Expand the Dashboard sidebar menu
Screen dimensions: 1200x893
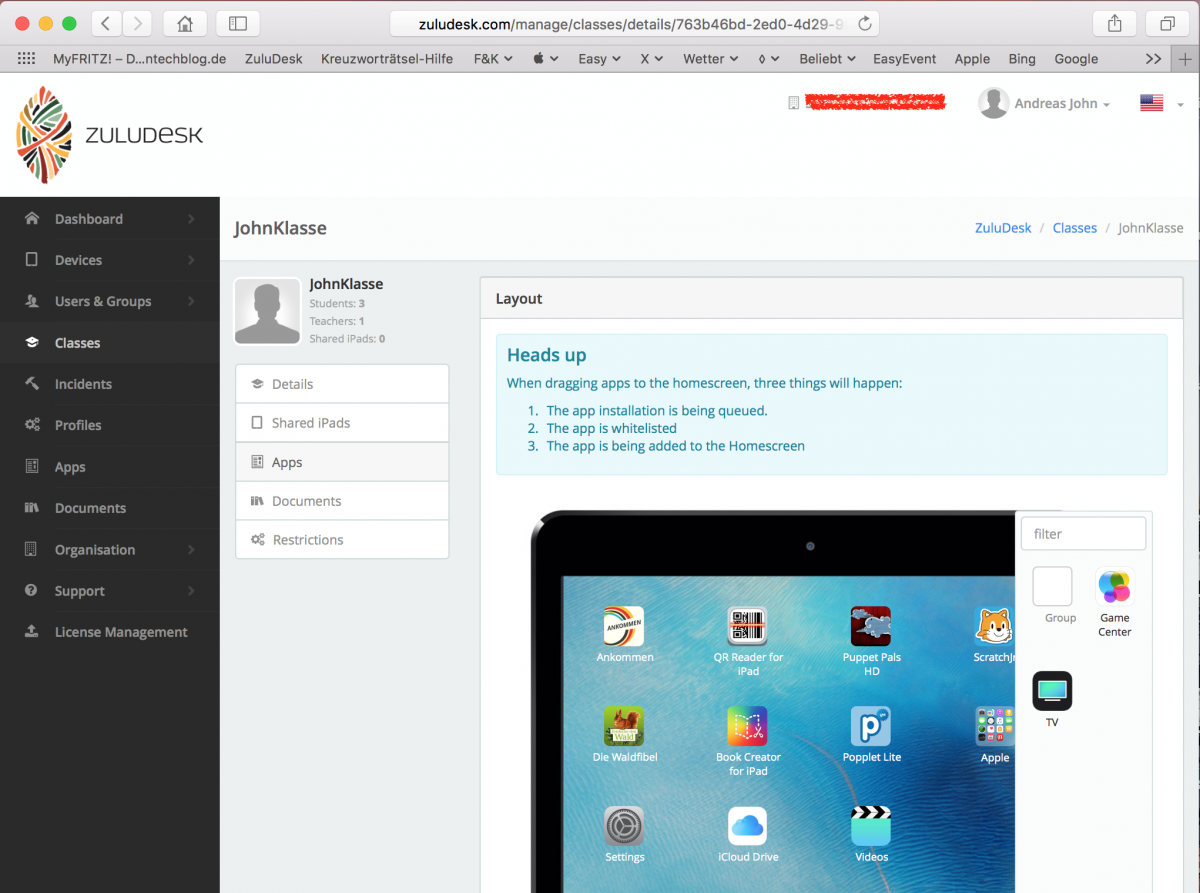coord(110,219)
